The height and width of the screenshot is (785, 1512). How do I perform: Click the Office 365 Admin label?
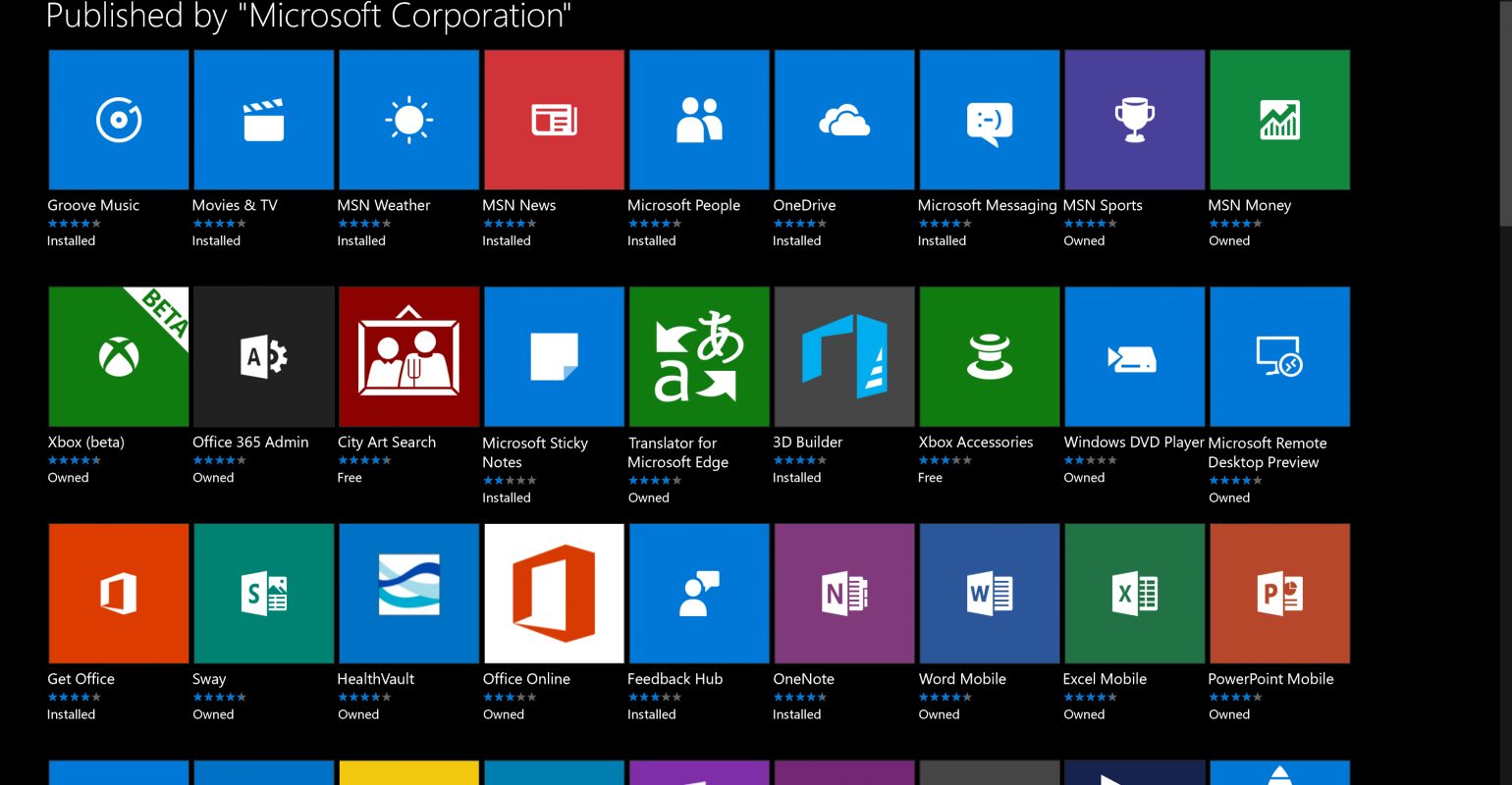[x=250, y=443]
